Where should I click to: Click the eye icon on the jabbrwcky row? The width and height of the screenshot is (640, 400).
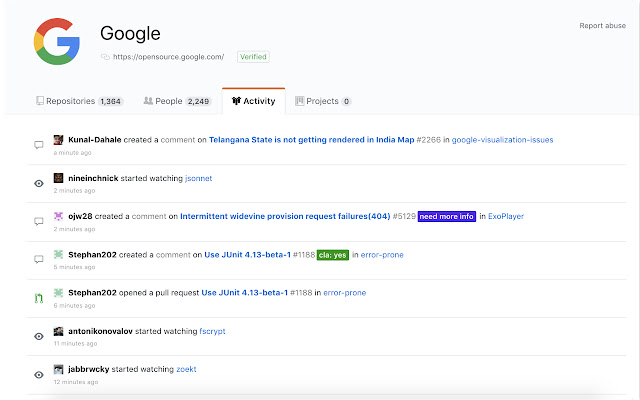39,375
